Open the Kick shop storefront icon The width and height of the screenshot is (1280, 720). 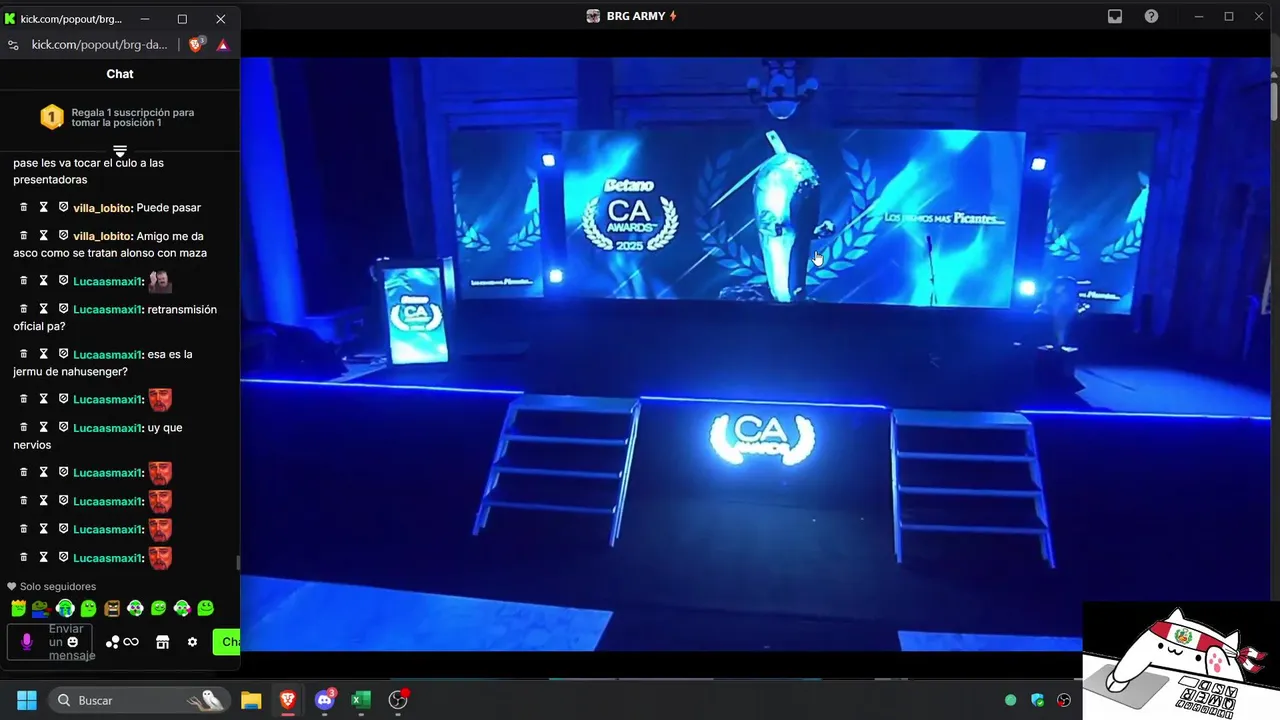[162, 642]
